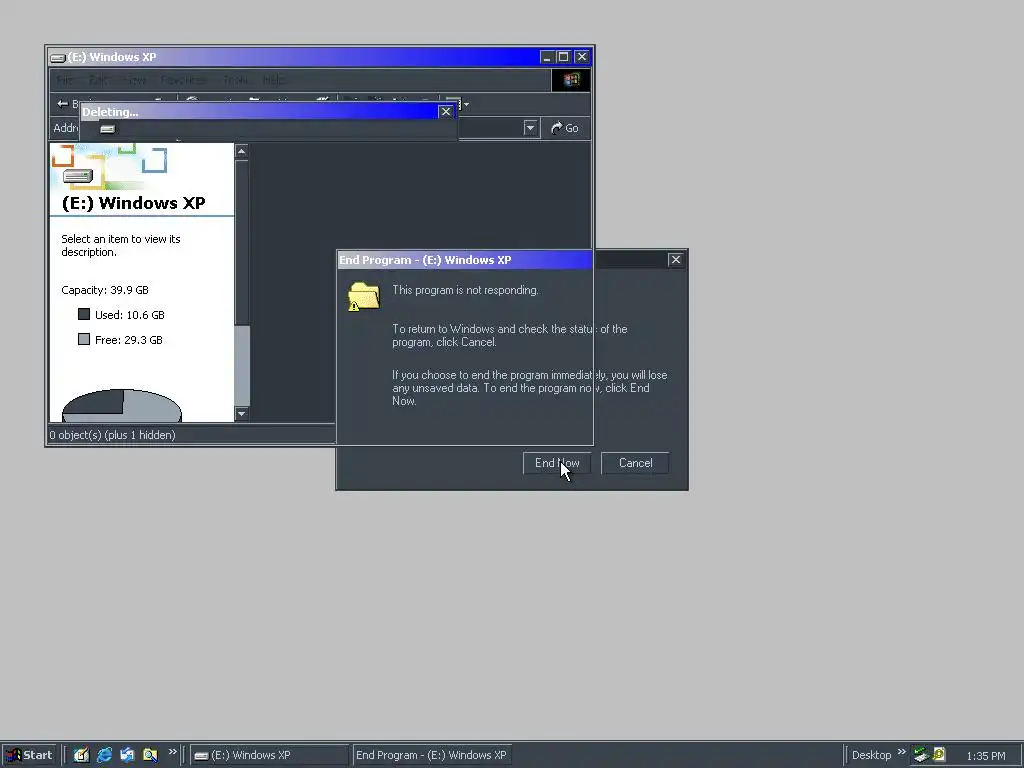Expand the quick launch overflow chevron
This screenshot has height=768, width=1024.
click(172, 752)
